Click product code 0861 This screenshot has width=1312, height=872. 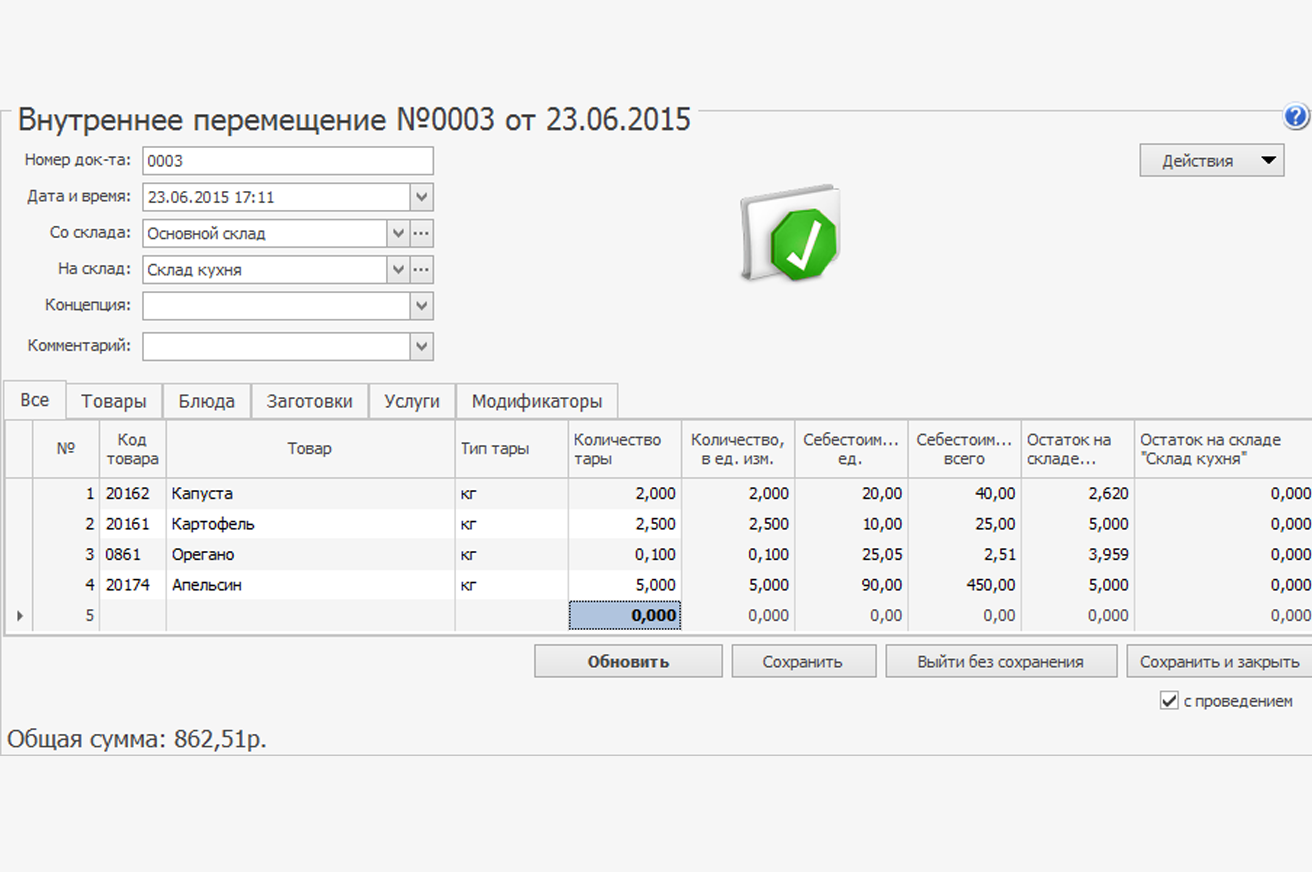pos(133,554)
